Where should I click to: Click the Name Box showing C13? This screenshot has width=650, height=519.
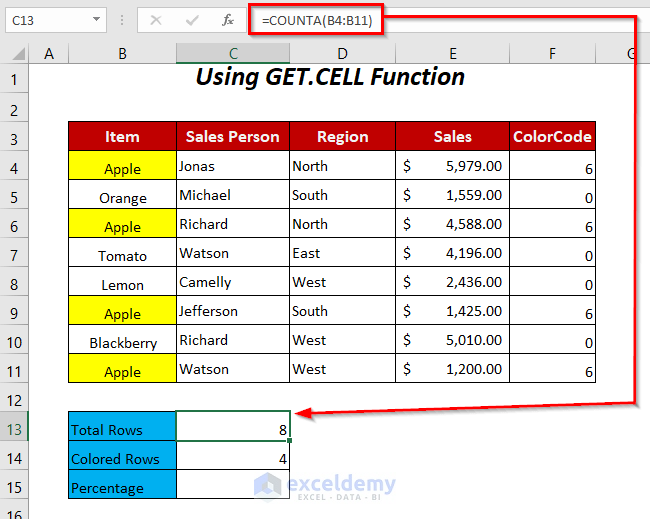(56, 20)
